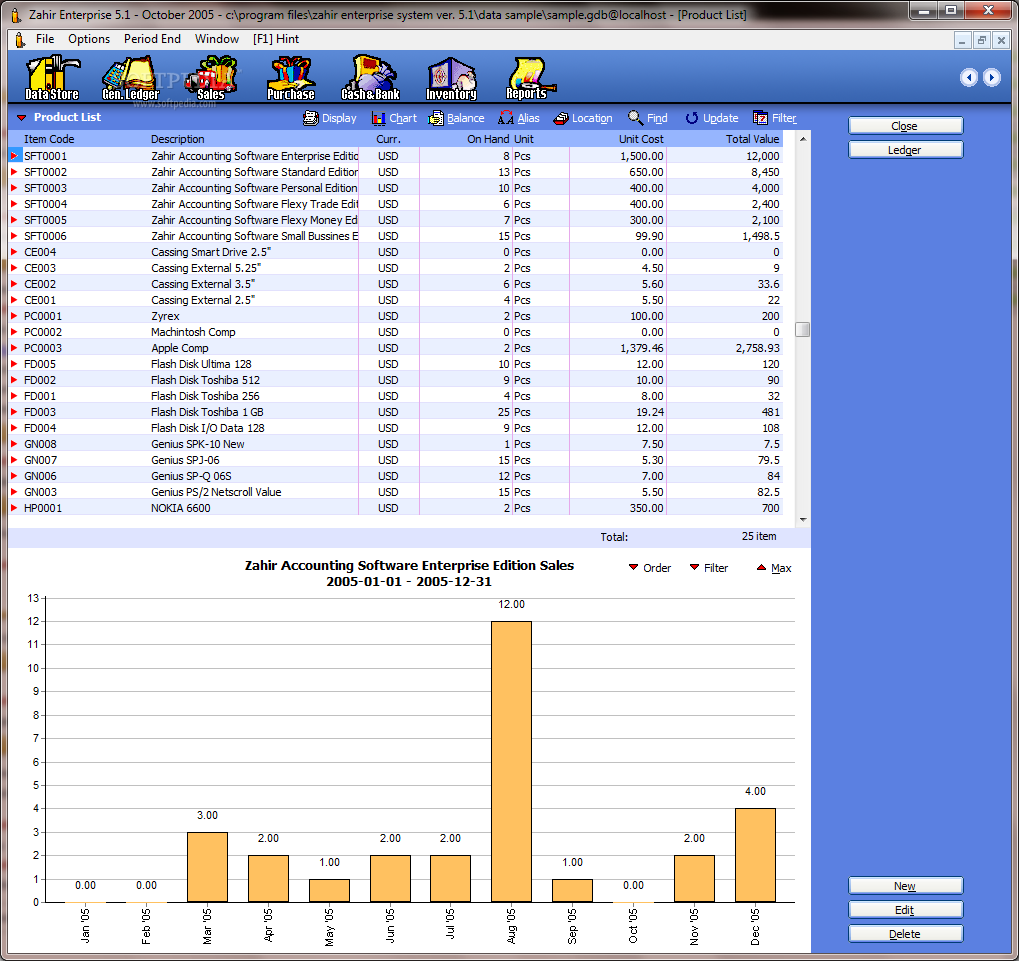
Task: Click unit cost 1,379.46 cell
Action: tap(618, 348)
